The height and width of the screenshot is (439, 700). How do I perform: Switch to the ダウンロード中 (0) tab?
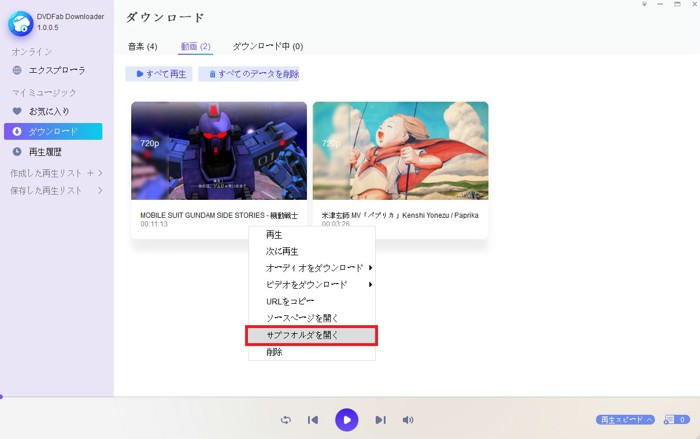coord(267,46)
